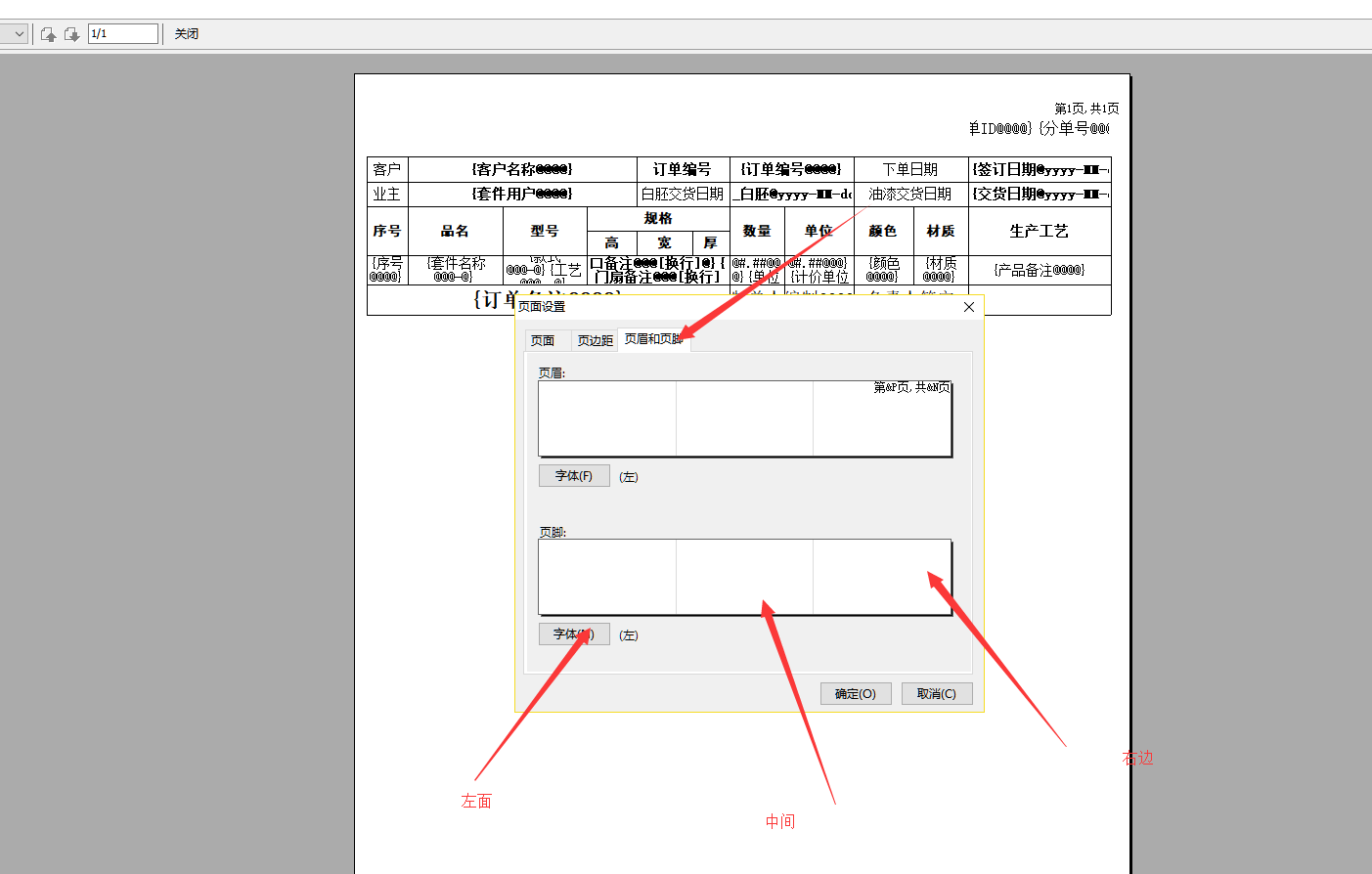The width and height of the screenshot is (1372, 874).
Task: Click the 页面设置 dialog title bar
Action: 733,307
